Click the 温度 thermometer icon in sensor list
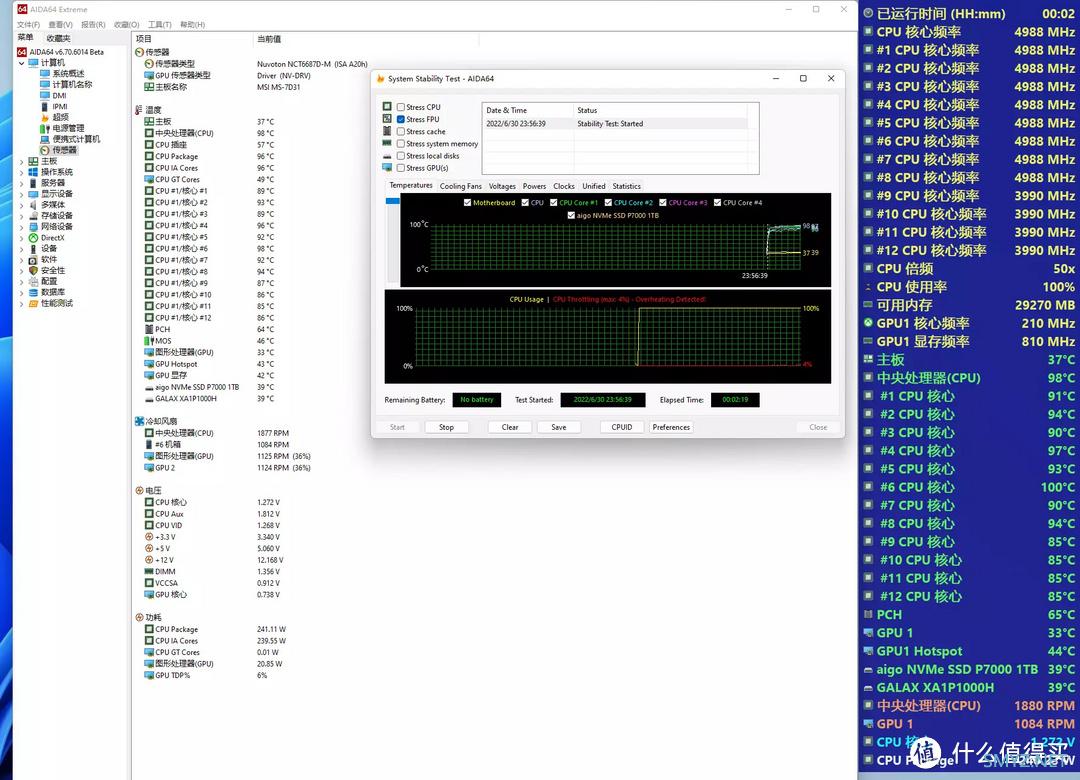Screen dimensions: 1080x780 139,110
